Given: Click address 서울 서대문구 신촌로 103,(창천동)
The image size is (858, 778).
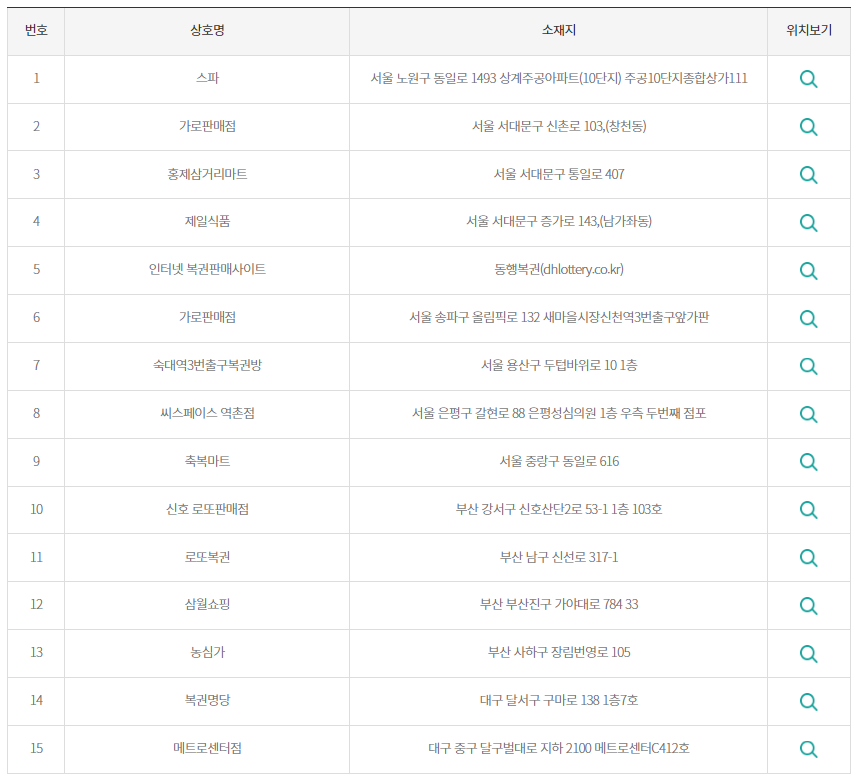Looking at the screenshot, I should tap(559, 126).
